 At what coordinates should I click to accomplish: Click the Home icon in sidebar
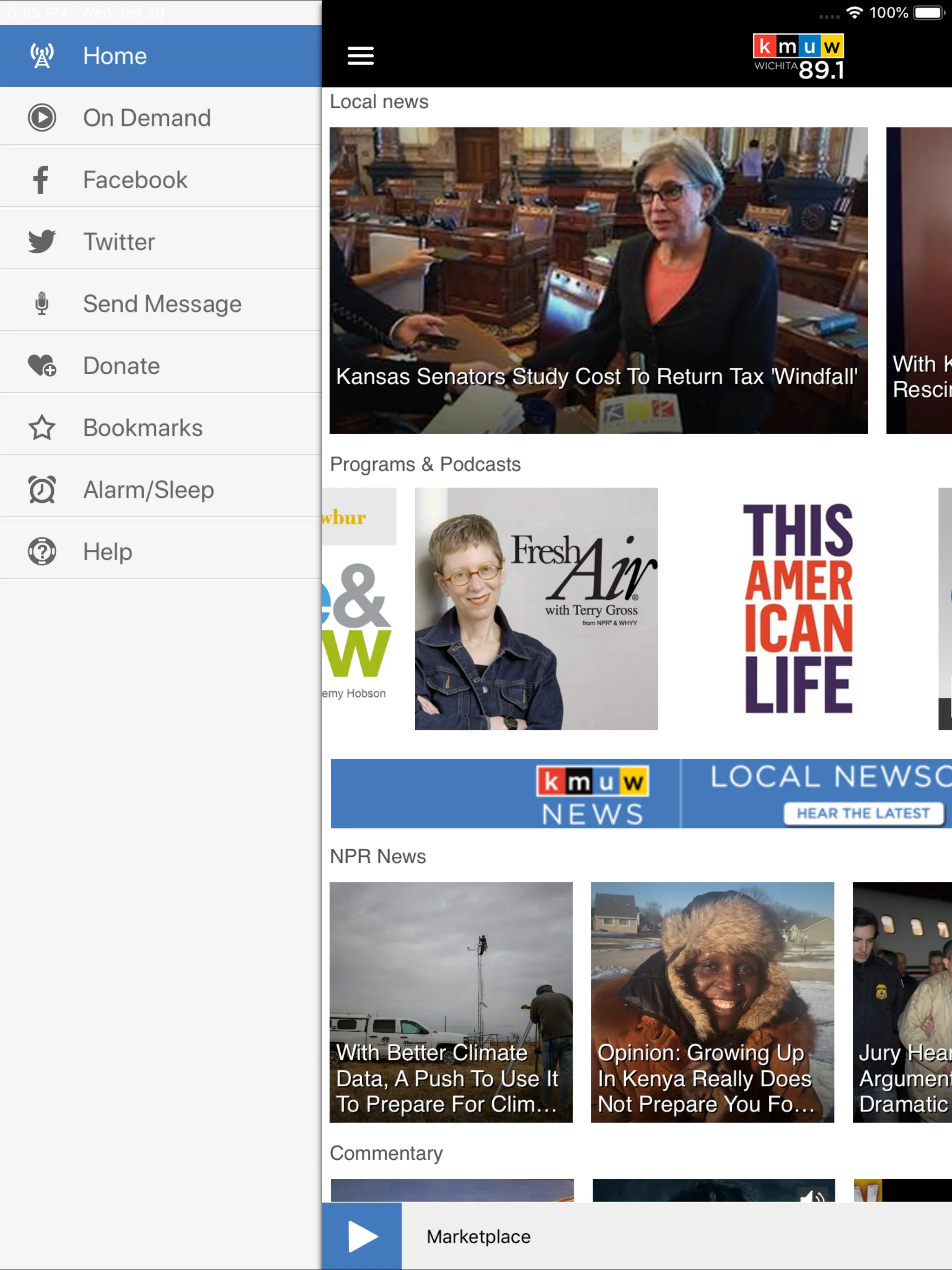click(x=40, y=56)
